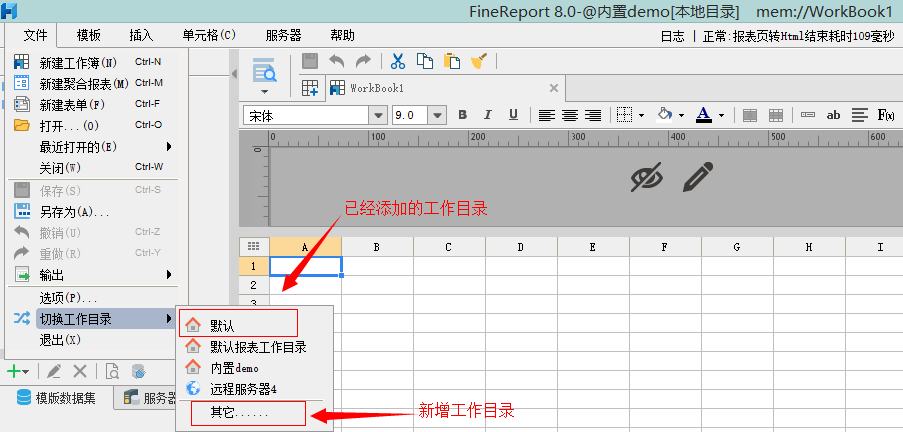Click the database connection icon
The width and height of the screenshot is (903, 432).
[138, 372]
